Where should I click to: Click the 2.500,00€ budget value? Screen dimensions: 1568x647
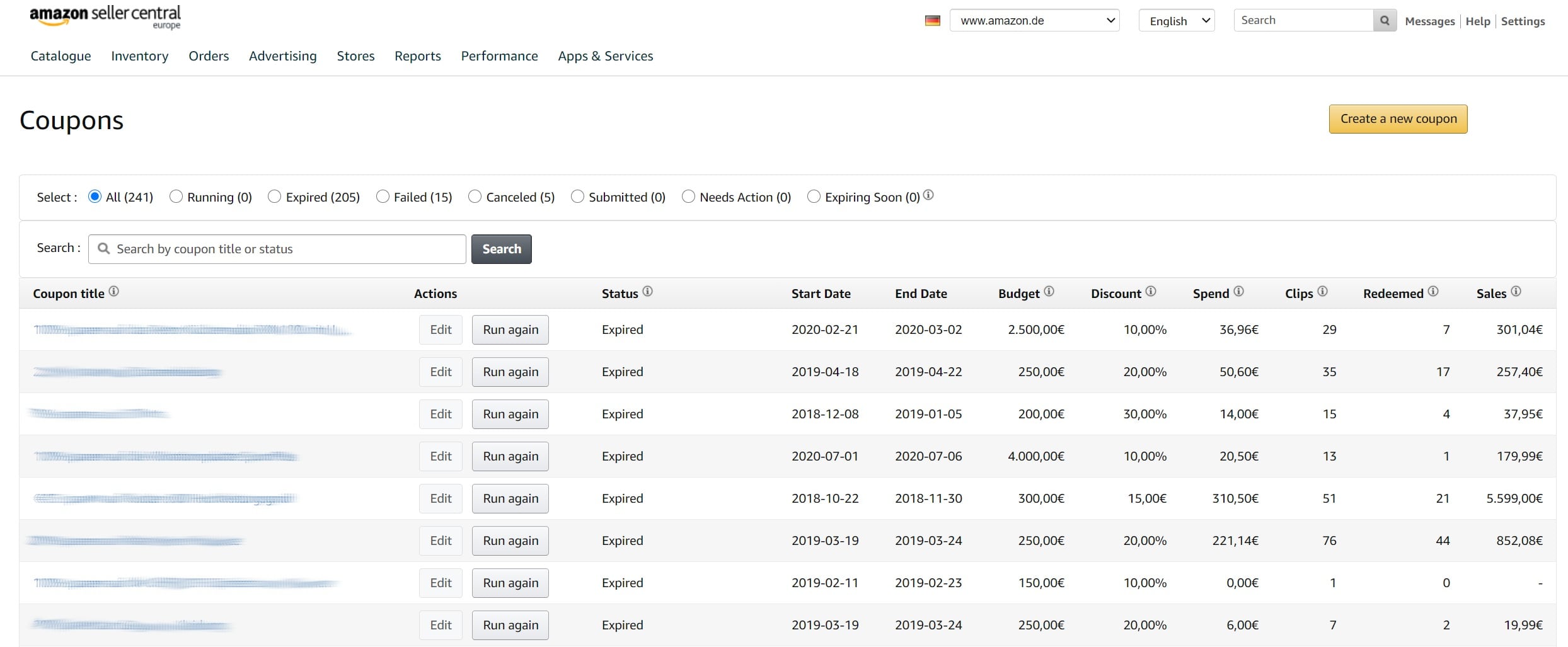[x=1036, y=329]
